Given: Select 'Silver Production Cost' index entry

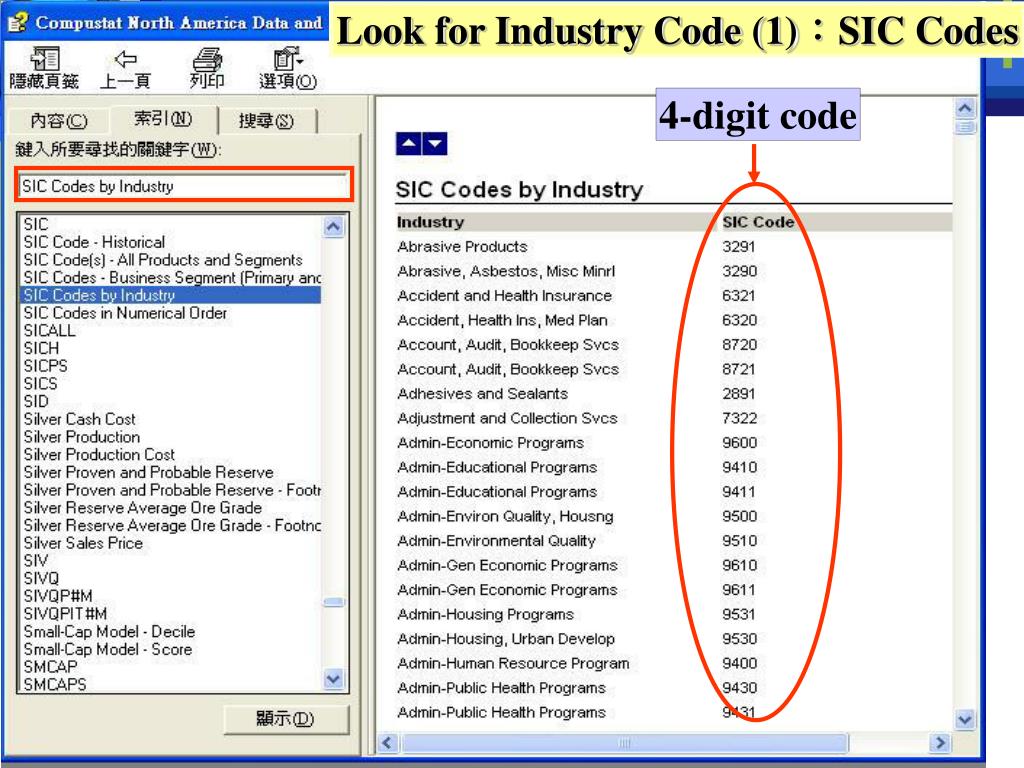Looking at the screenshot, I should point(99,455).
